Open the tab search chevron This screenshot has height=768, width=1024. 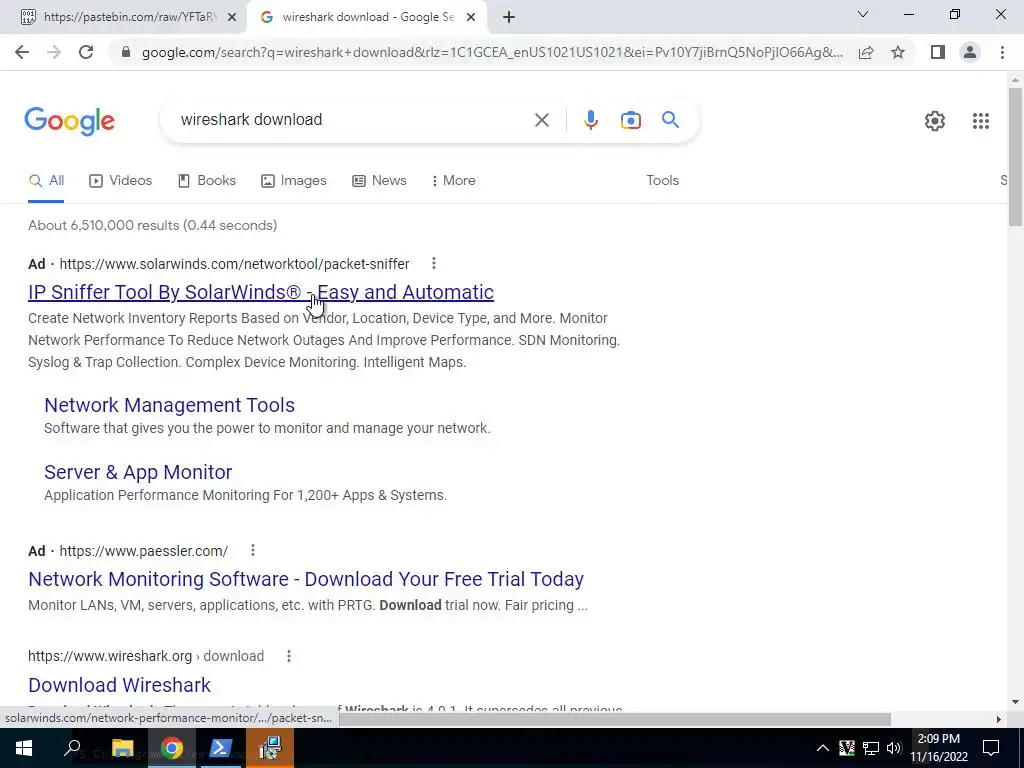pos(863,14)
